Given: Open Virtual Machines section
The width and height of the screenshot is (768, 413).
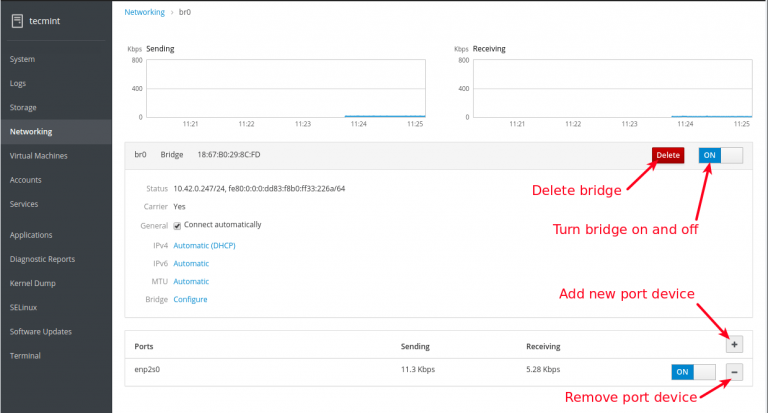Looking at the screenshot, I should coord(39,156).
